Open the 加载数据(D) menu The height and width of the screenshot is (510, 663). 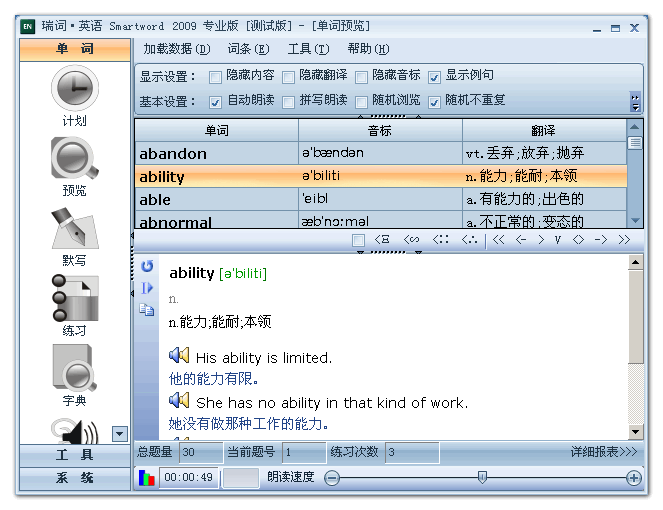tap(176, 49)
